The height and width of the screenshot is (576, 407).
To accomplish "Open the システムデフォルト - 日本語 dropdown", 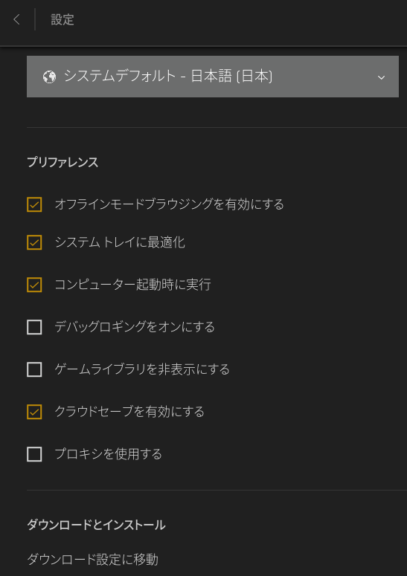I will (x=213, y=76).
